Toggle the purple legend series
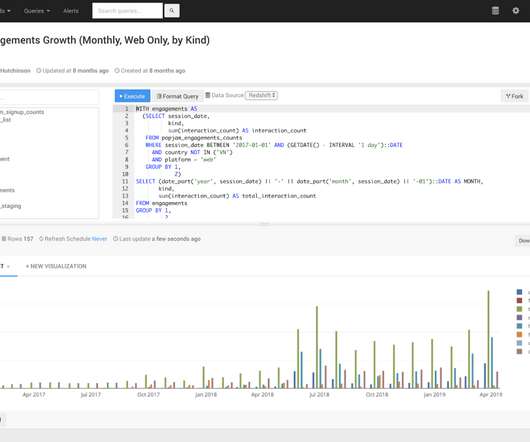The image size is (530, 442). [x=519, y=318]
